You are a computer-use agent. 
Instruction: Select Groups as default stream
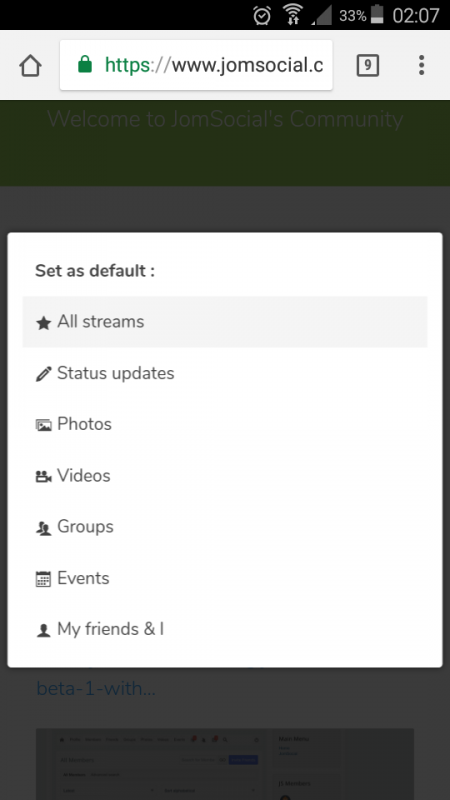tap(225, 527)
